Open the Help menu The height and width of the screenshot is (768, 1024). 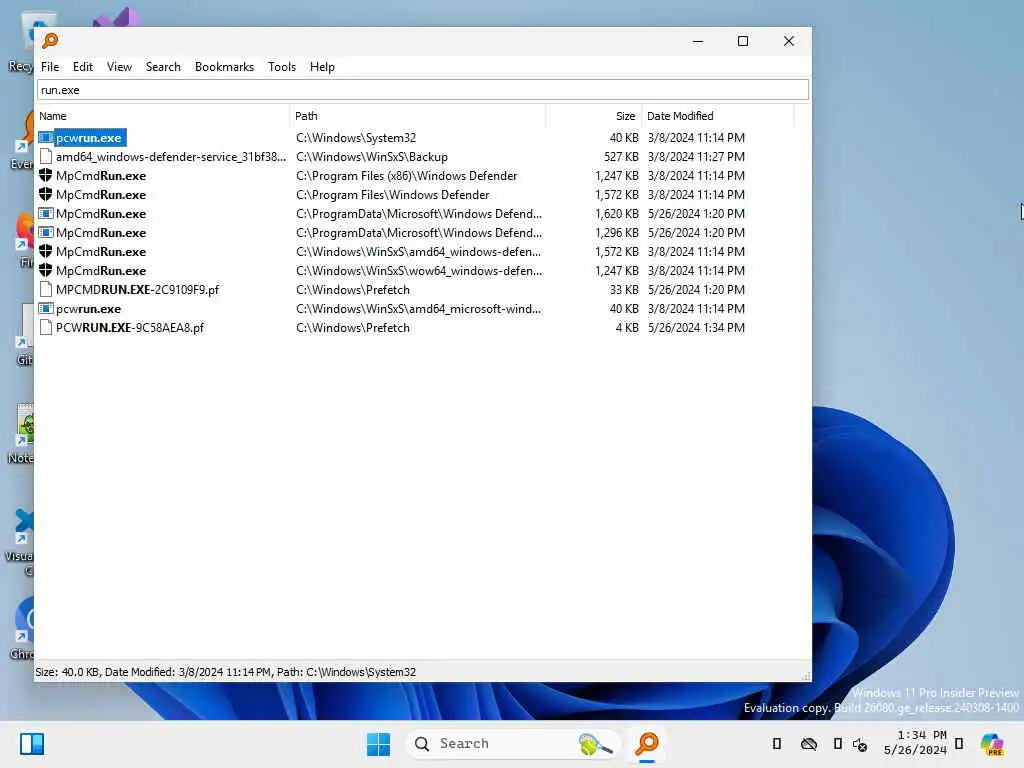[x=322, y=67]
